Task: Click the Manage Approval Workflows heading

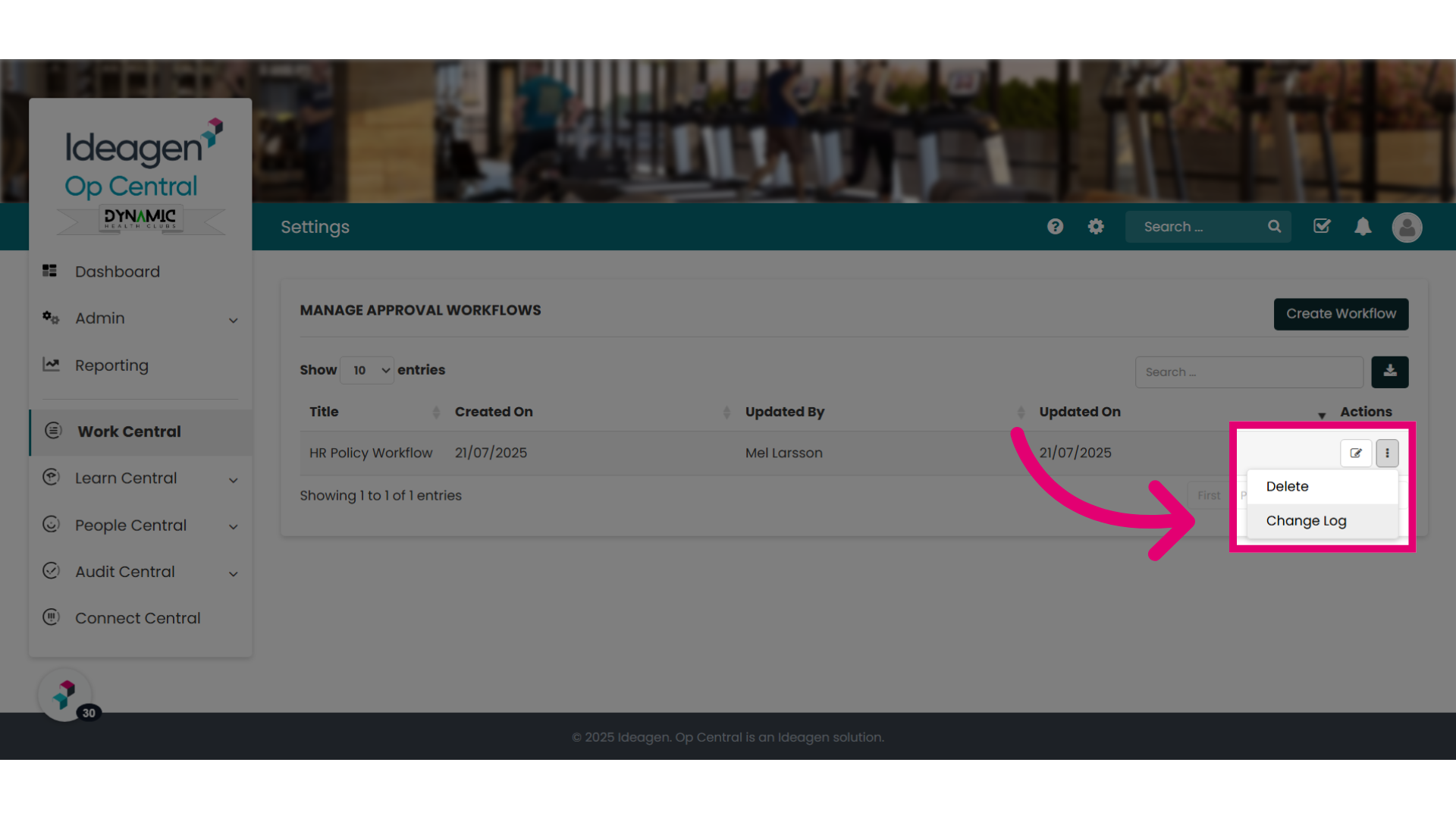Action: [420, 310]
